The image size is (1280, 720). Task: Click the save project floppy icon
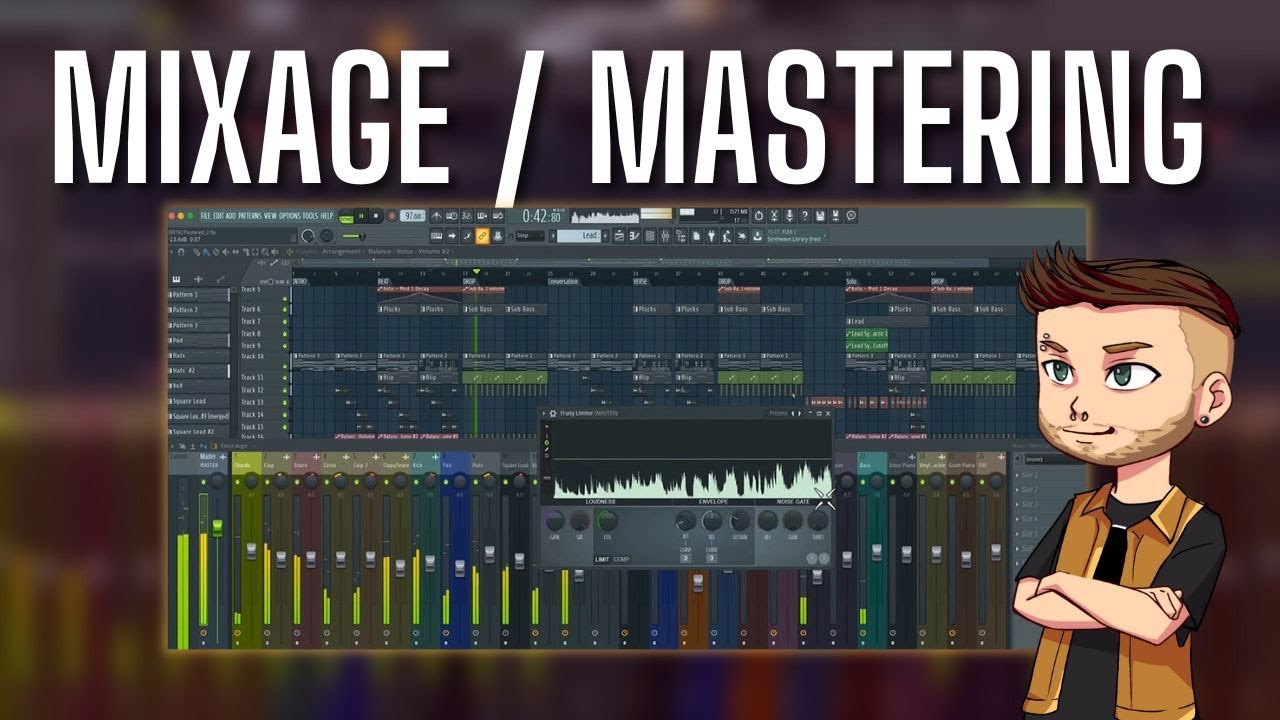(x=820, y=216)
